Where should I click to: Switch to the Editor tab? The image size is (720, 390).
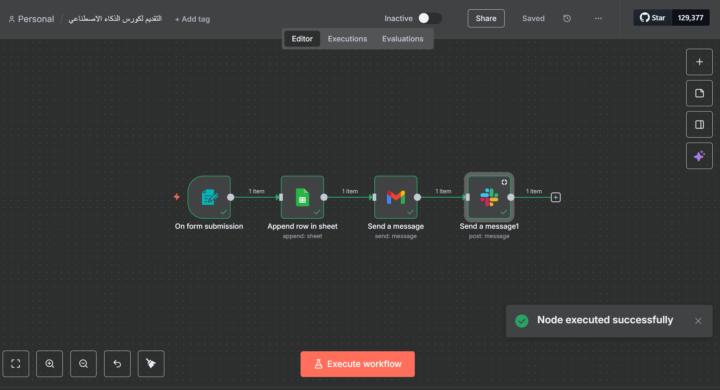pos(302,39)
